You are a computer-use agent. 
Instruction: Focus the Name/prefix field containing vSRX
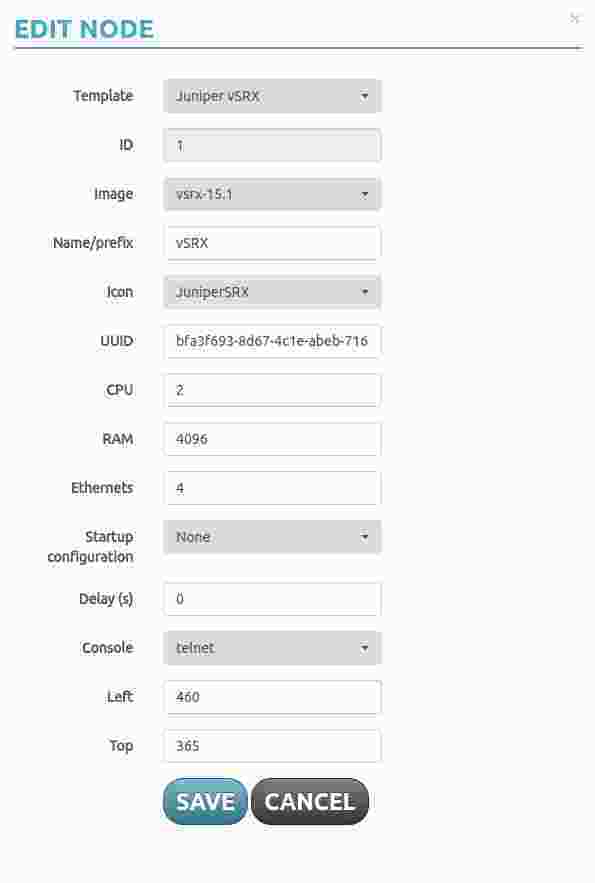pos(272,243)
